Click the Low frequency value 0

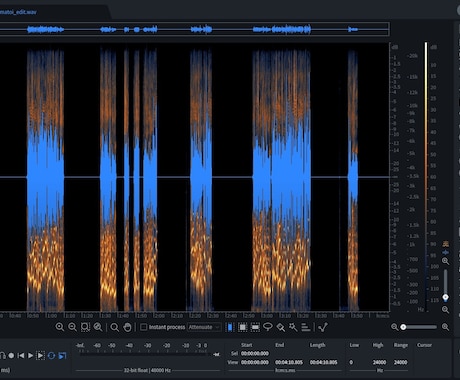351,362
